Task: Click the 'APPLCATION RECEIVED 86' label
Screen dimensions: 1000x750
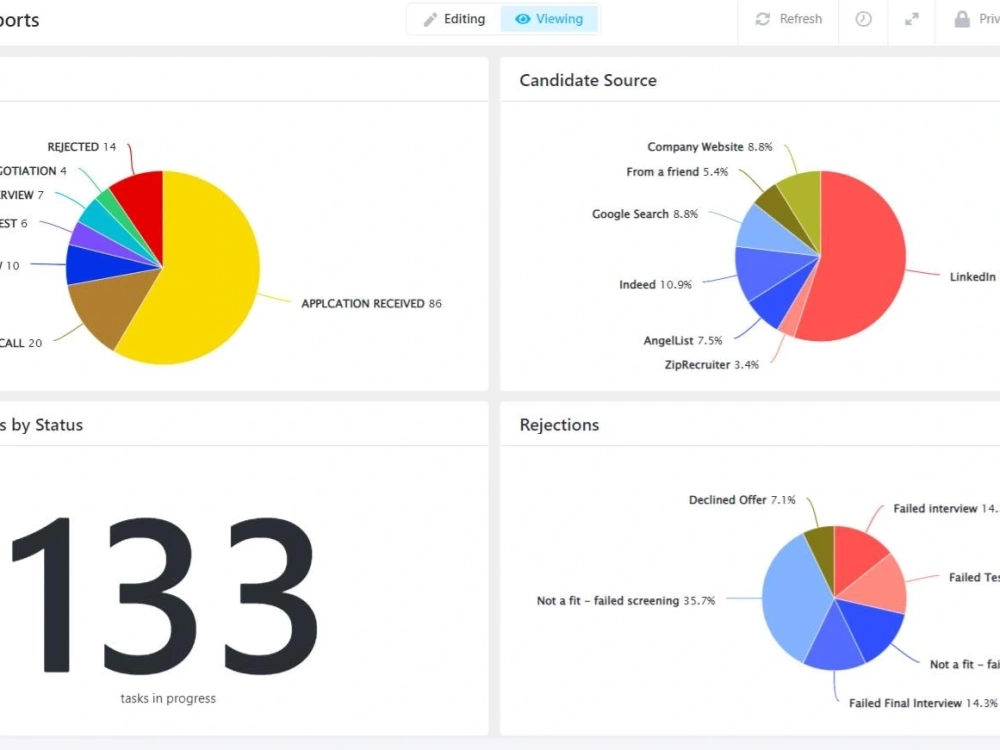Action: click(371, 304)
